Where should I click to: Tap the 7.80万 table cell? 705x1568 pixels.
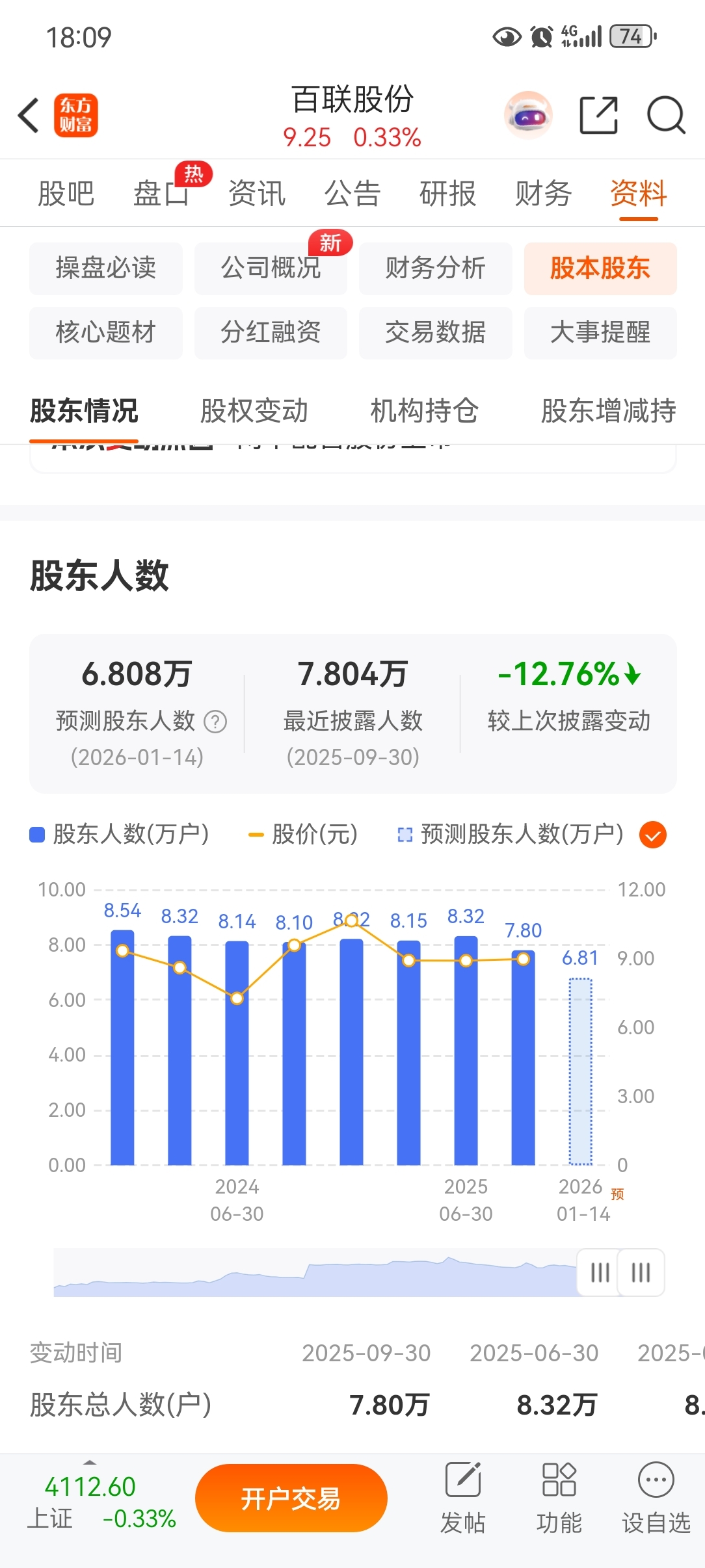pyautogui.click(x=389, y=1405)
